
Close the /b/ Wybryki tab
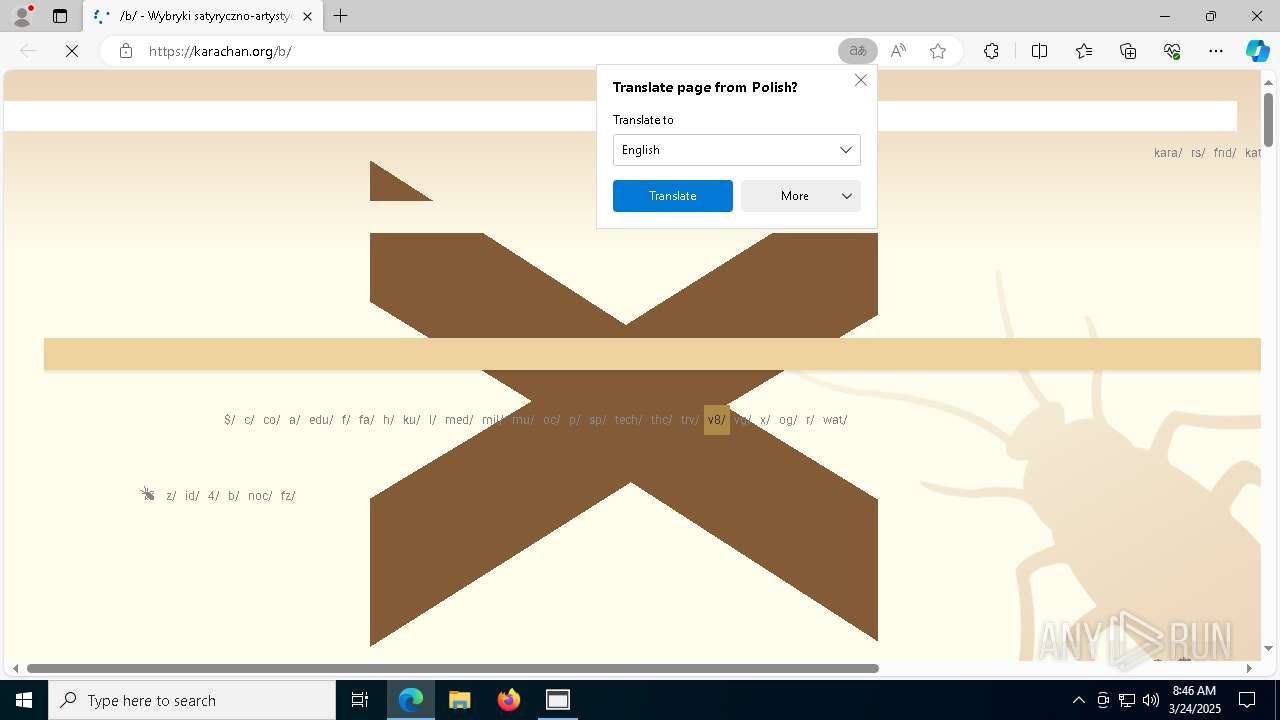307,16
